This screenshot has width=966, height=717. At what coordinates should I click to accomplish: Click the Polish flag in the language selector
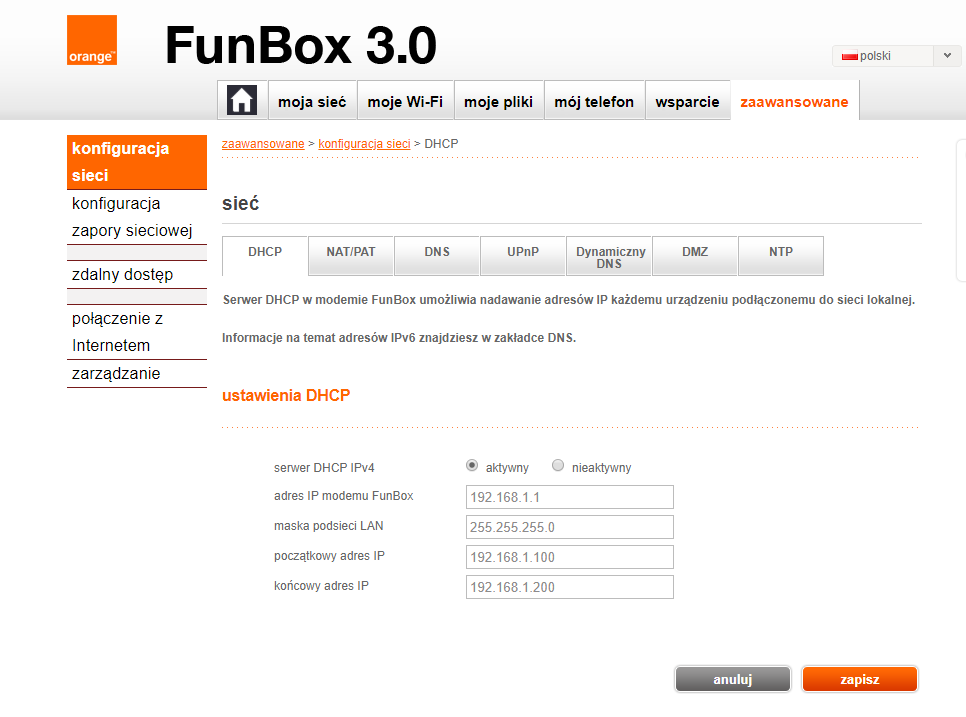coord(850,56)
